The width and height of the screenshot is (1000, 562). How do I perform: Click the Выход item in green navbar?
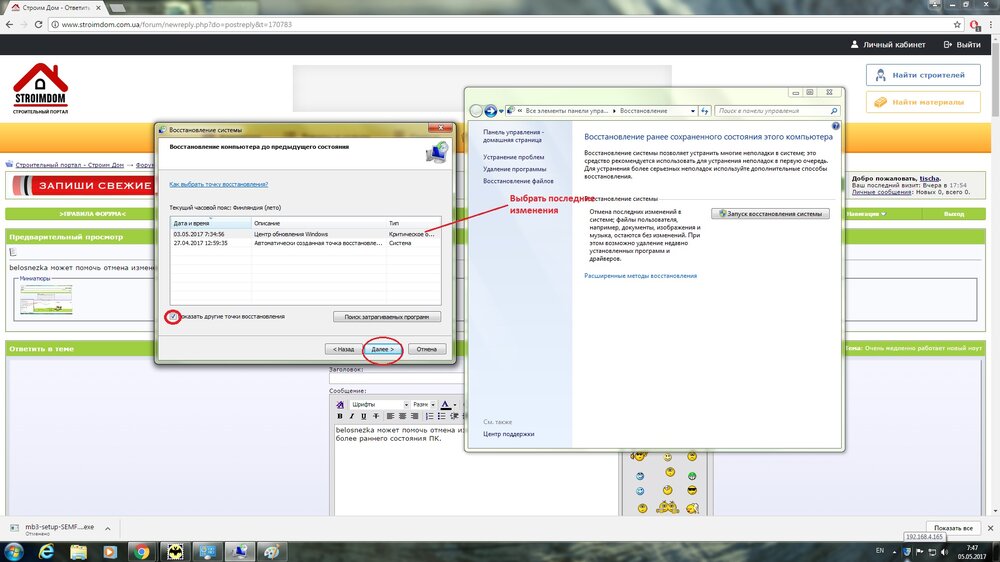point(954,214)
